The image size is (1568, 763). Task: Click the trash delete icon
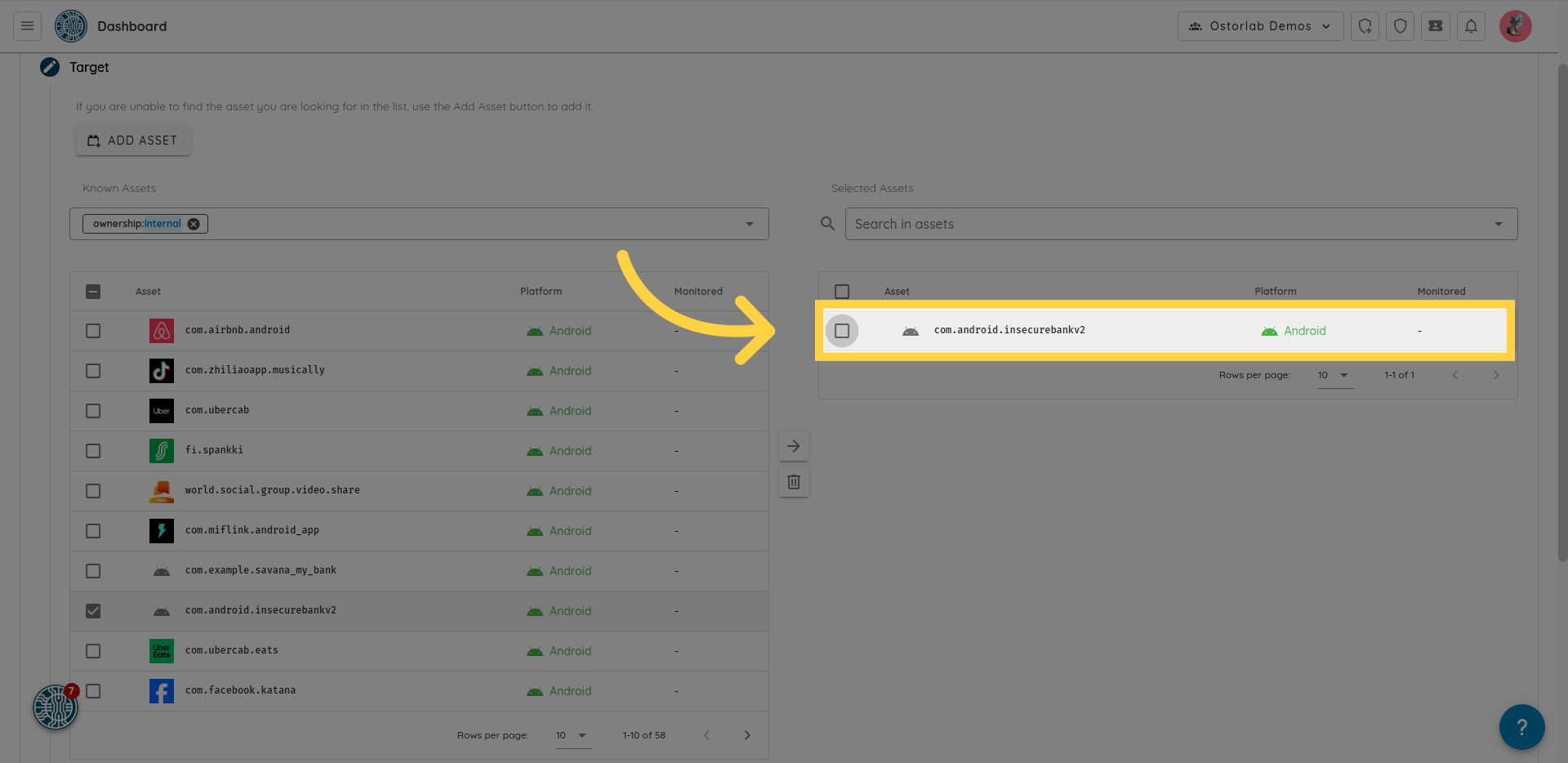pos(793,482)
